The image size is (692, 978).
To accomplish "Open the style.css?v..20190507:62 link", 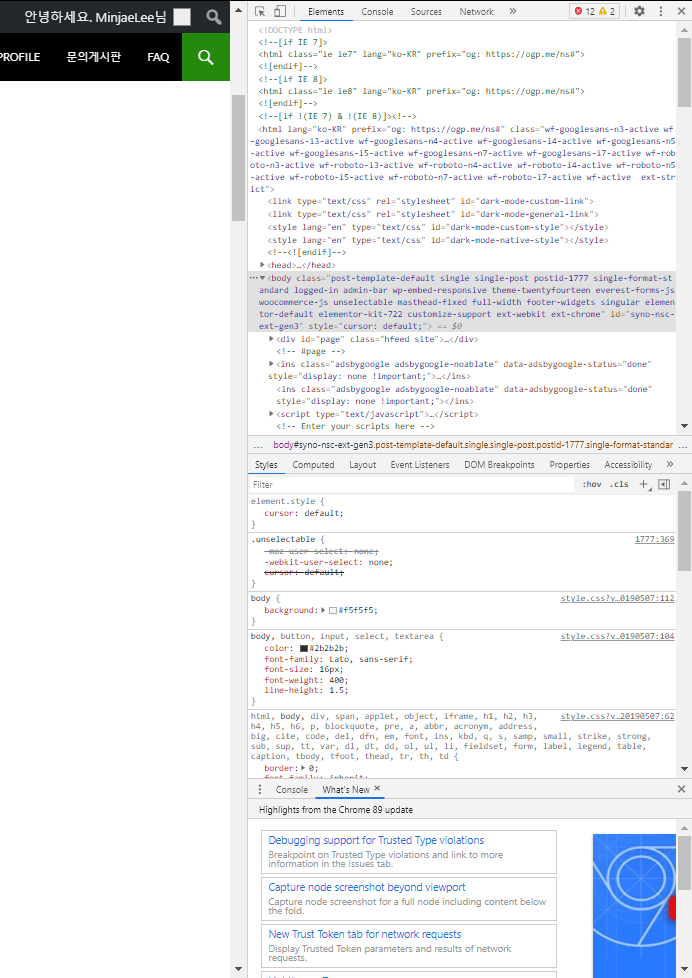I will click(x=617, y=716).
